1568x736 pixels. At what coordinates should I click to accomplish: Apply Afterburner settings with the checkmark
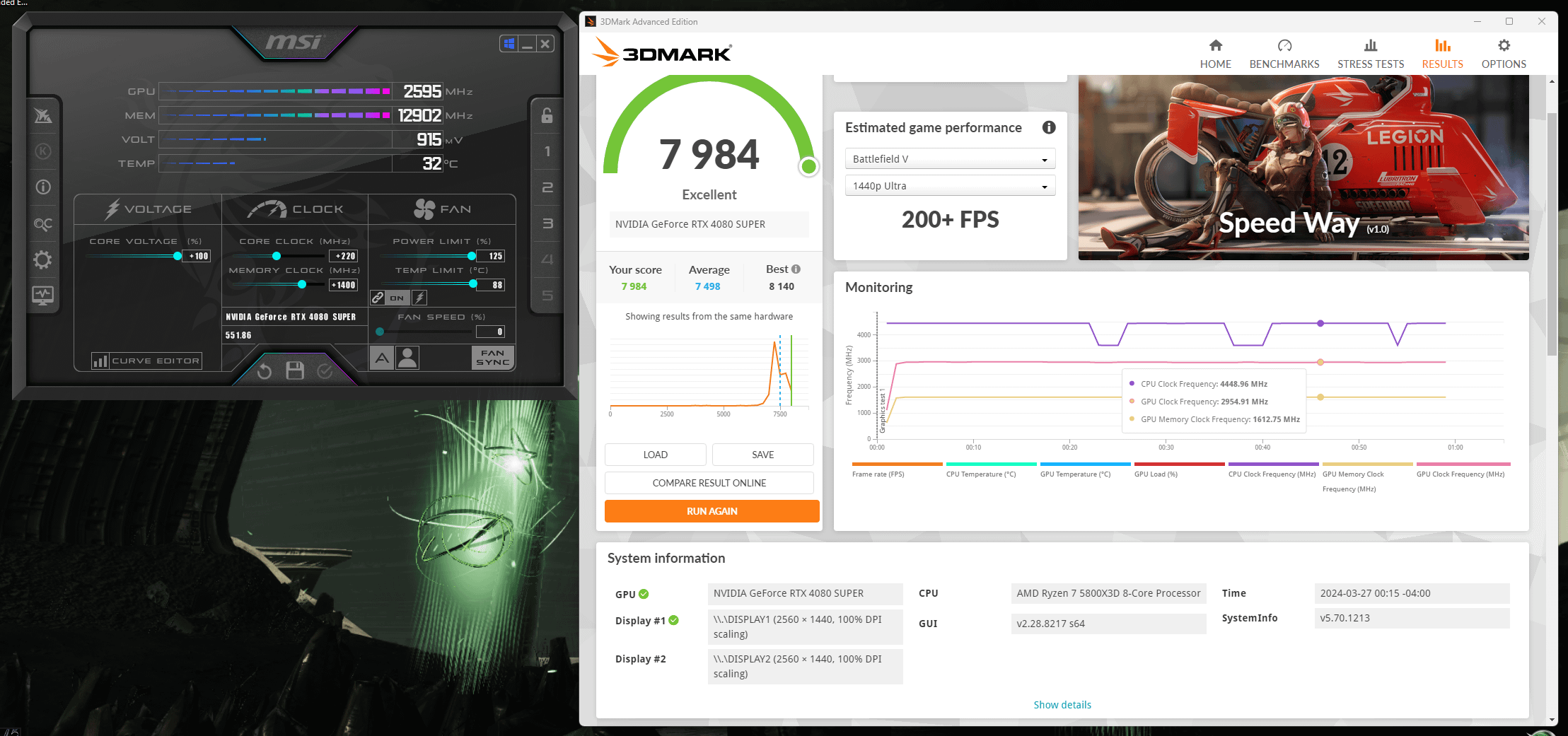[325, 370]
